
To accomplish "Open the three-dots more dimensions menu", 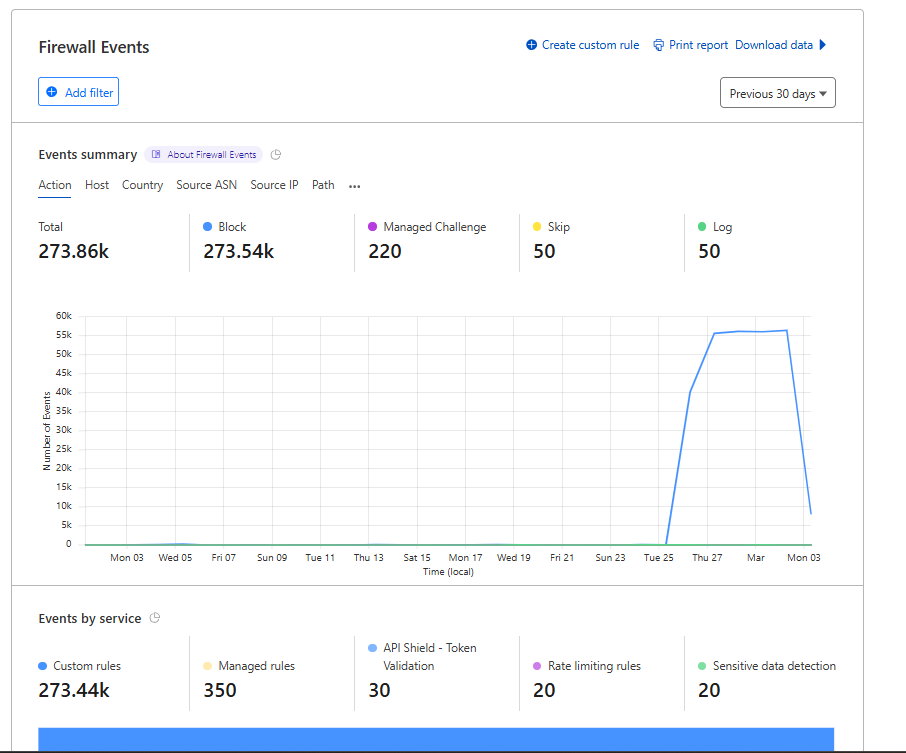I will tap(354, 186).
